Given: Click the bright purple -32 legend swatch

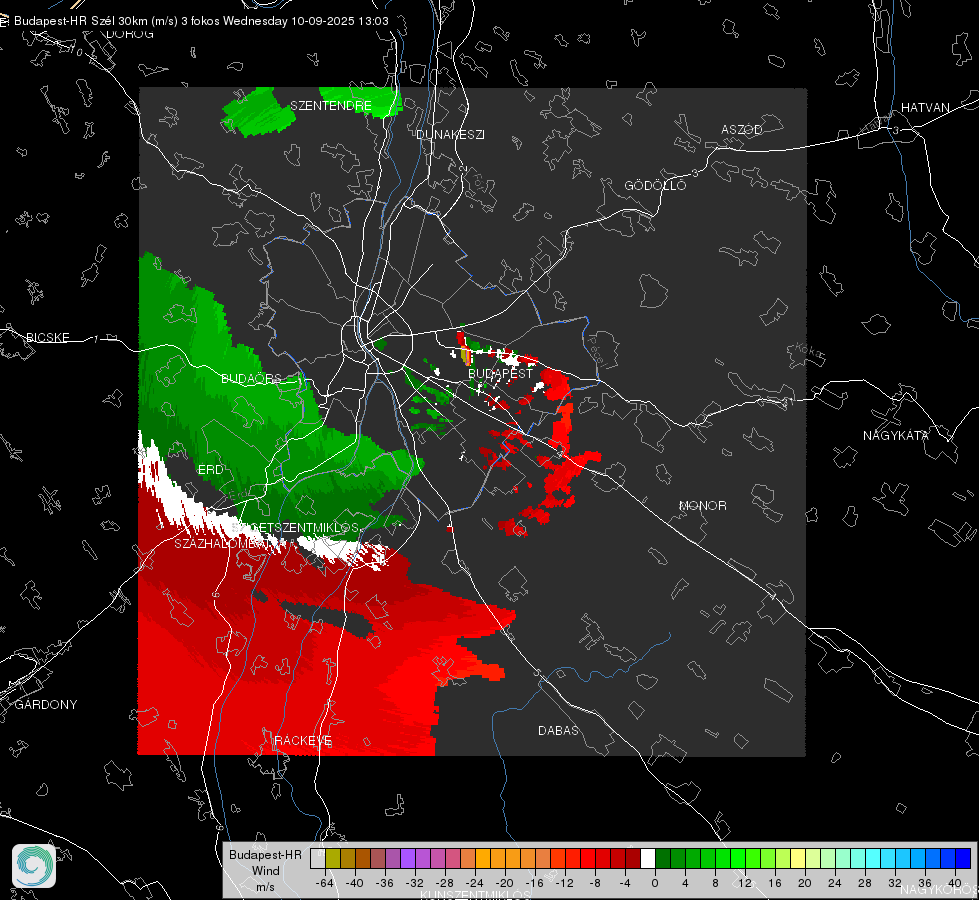Looking at the screenshot, I should 408,859.
